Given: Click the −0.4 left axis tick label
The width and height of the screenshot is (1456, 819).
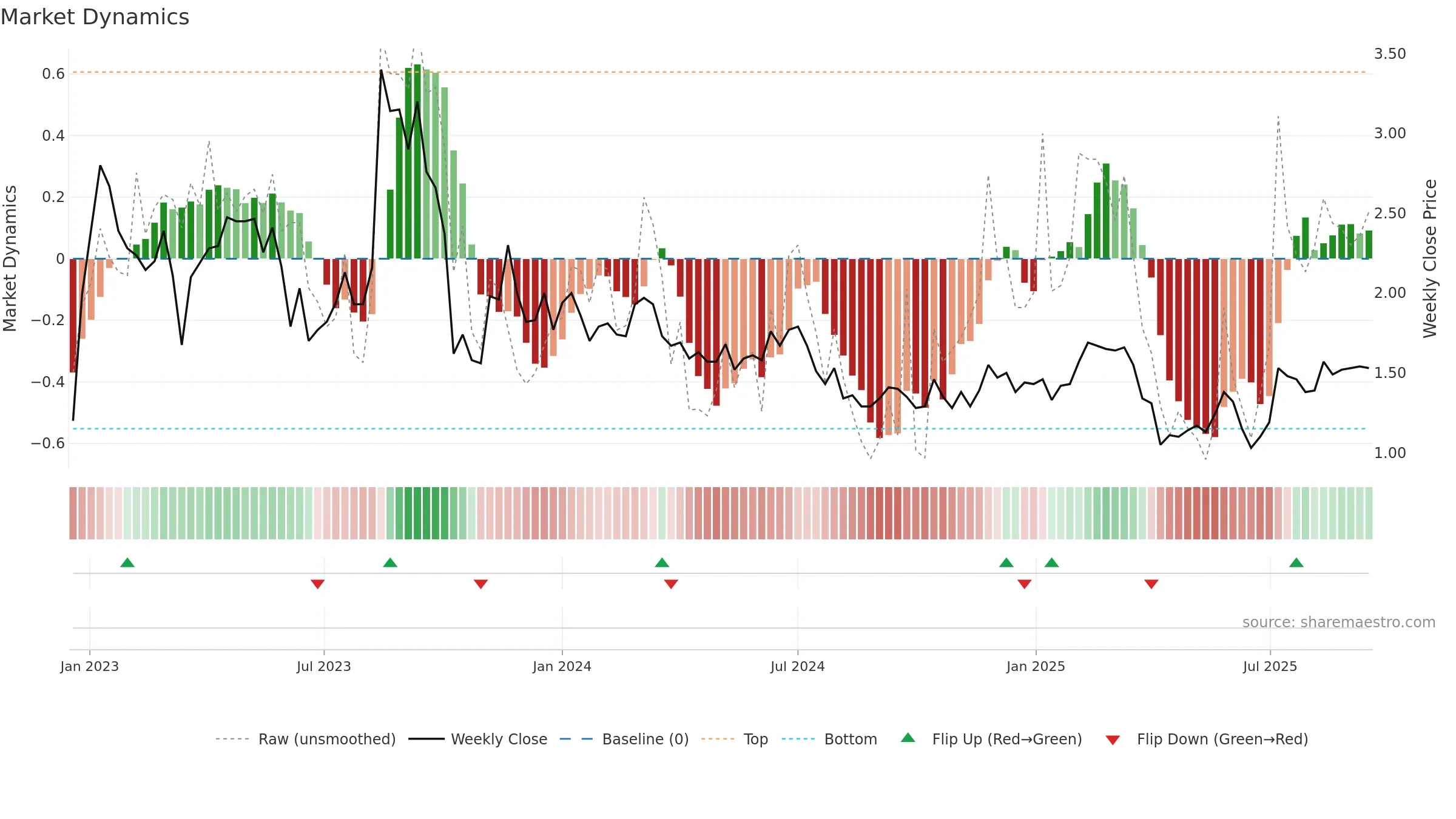Looking at the screenshot, I should pos(48,382).
